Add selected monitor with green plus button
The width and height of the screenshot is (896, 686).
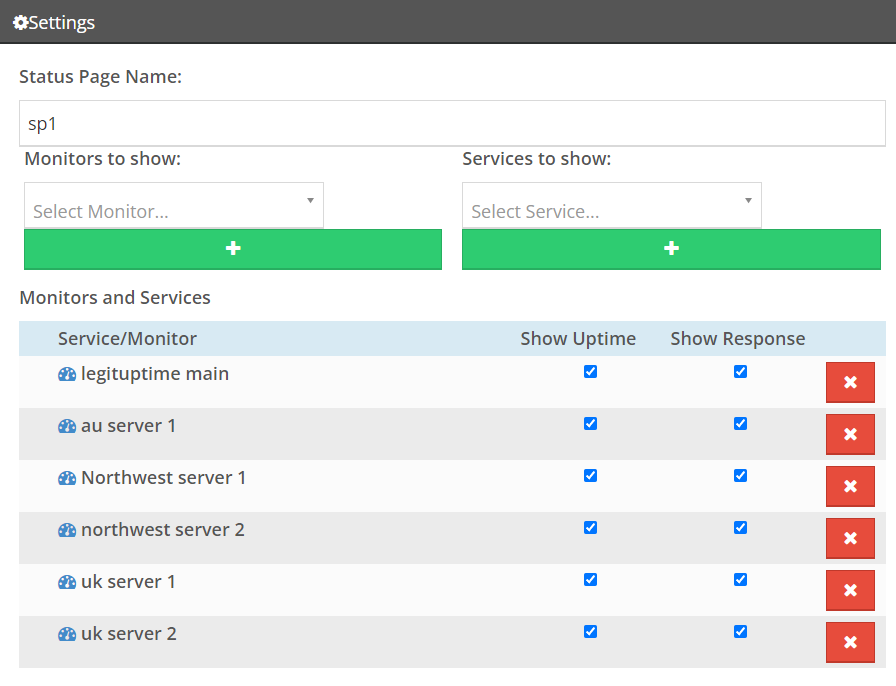(233, 249)
